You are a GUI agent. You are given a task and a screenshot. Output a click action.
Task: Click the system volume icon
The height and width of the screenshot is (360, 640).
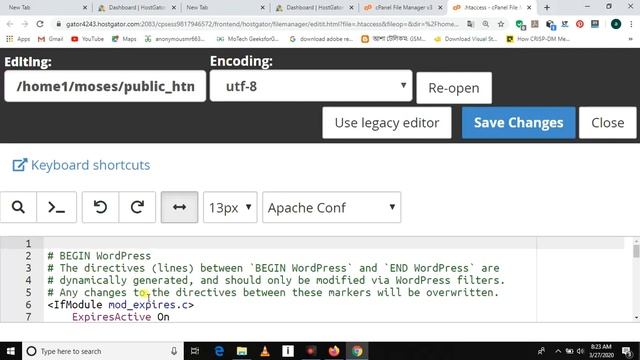pyautogui.click(x=580, y=351)
